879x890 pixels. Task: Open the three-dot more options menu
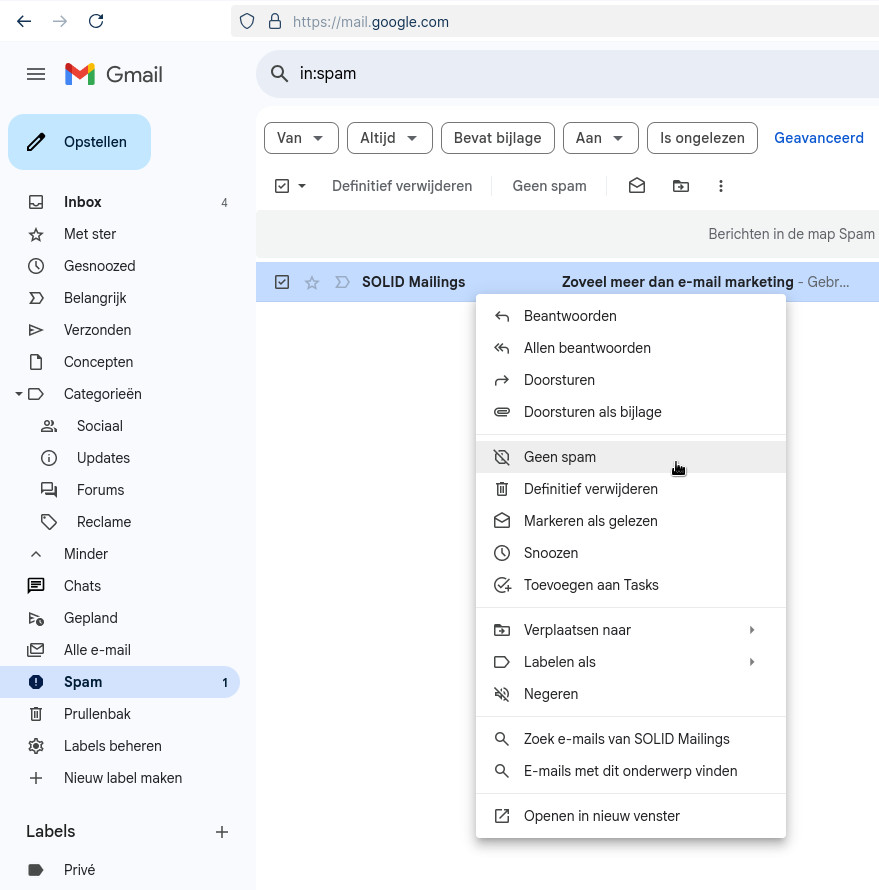721,186
